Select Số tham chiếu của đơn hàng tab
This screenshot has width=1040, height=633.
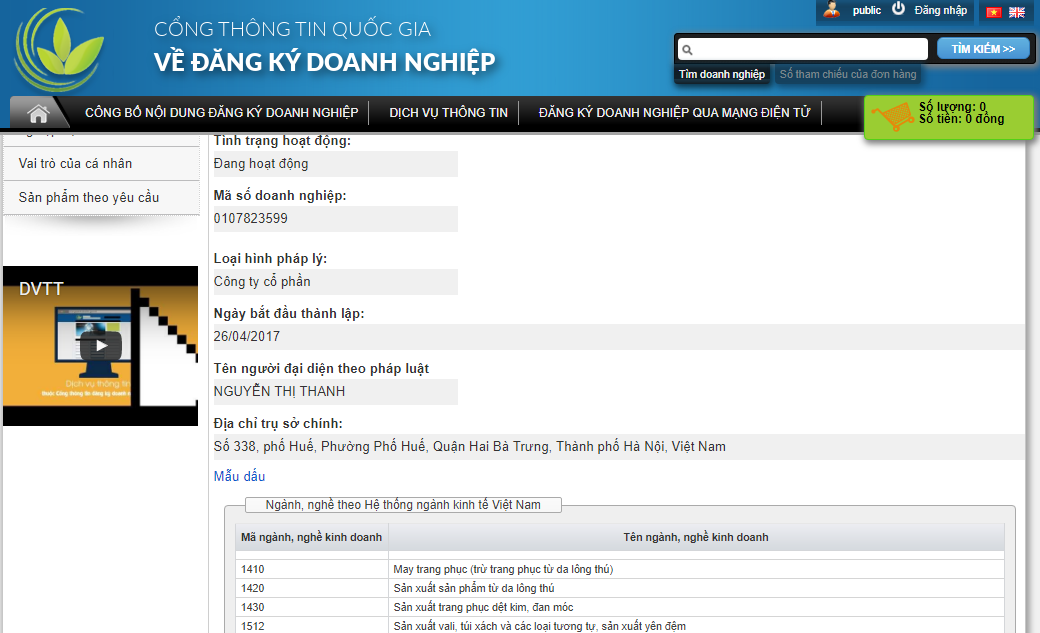[847, 74]
